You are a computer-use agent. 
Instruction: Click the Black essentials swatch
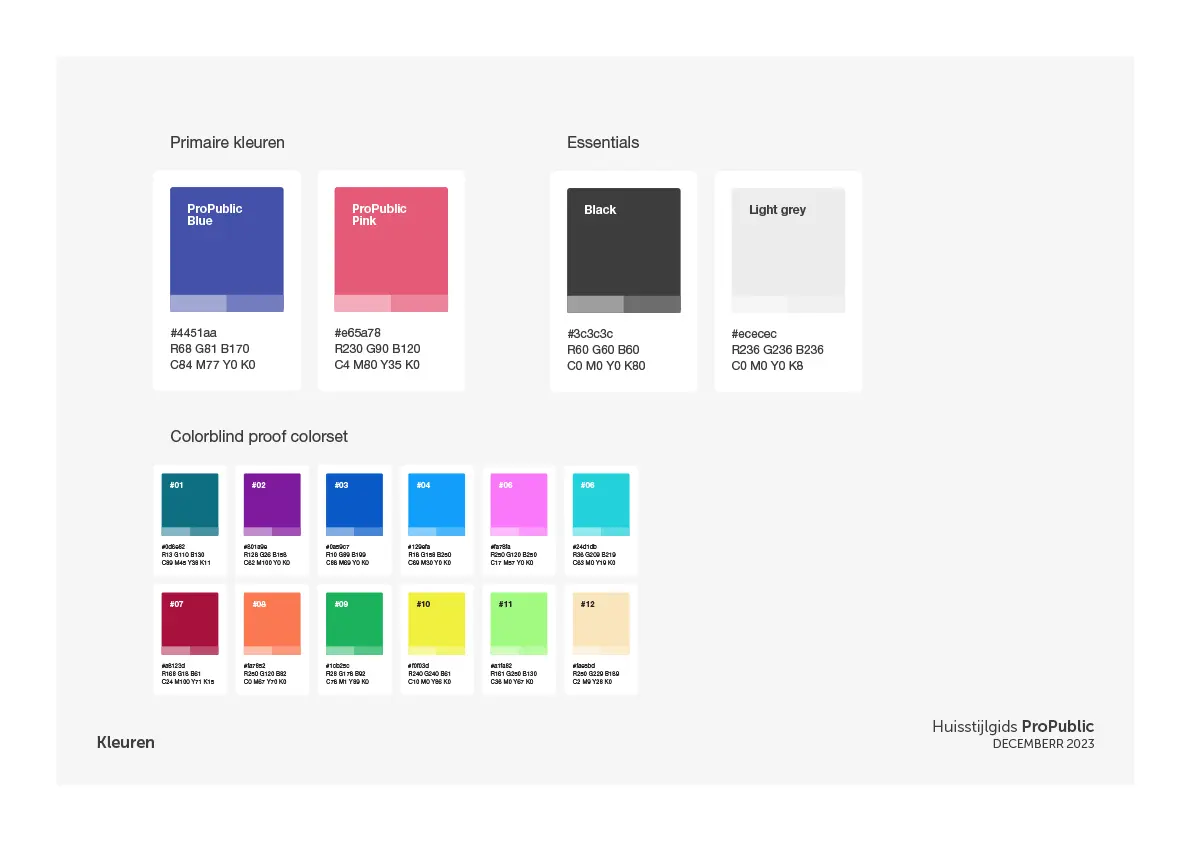[624, 250]
